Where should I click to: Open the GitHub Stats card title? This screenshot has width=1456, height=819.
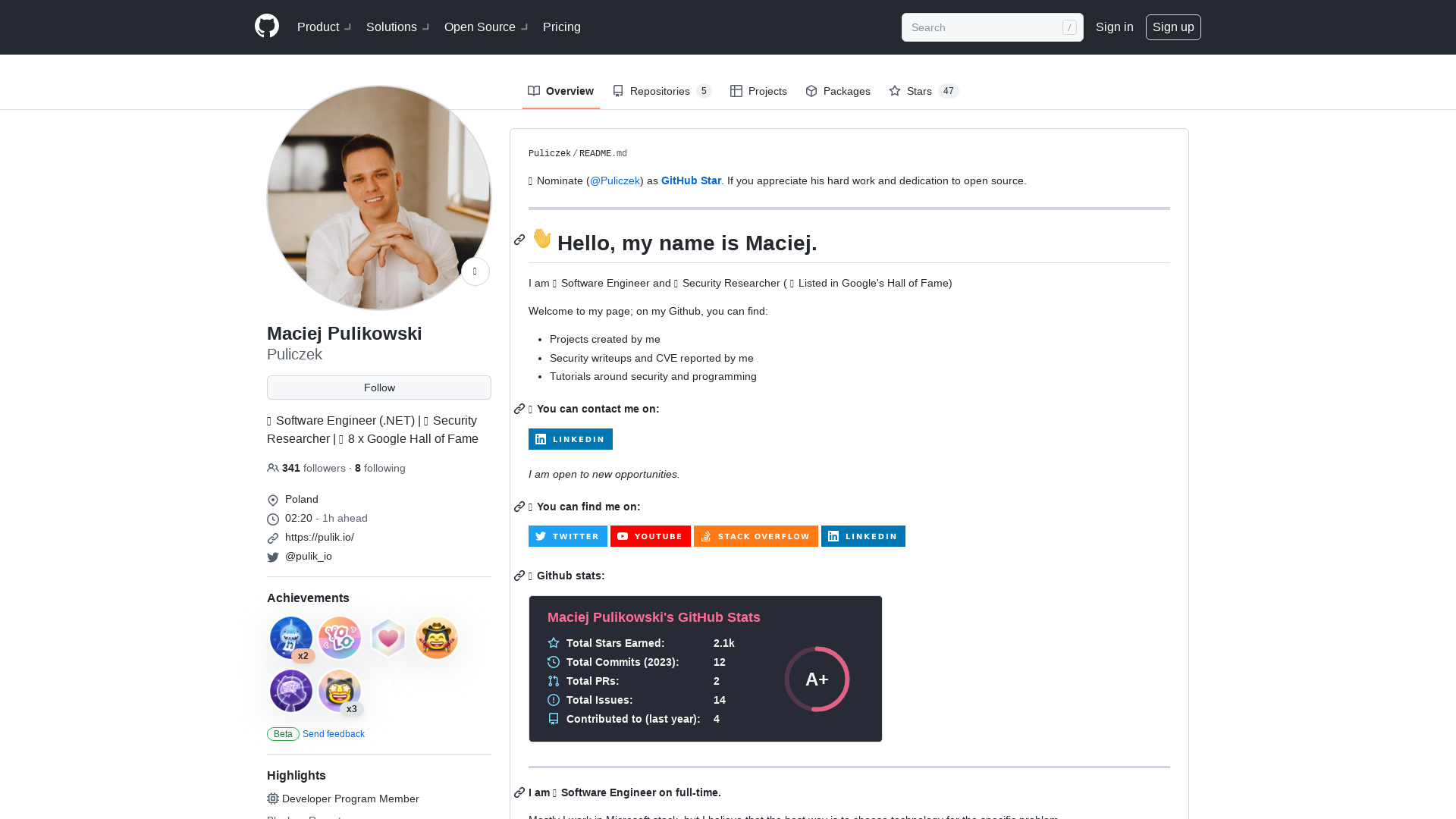click(x=654, y=617)
